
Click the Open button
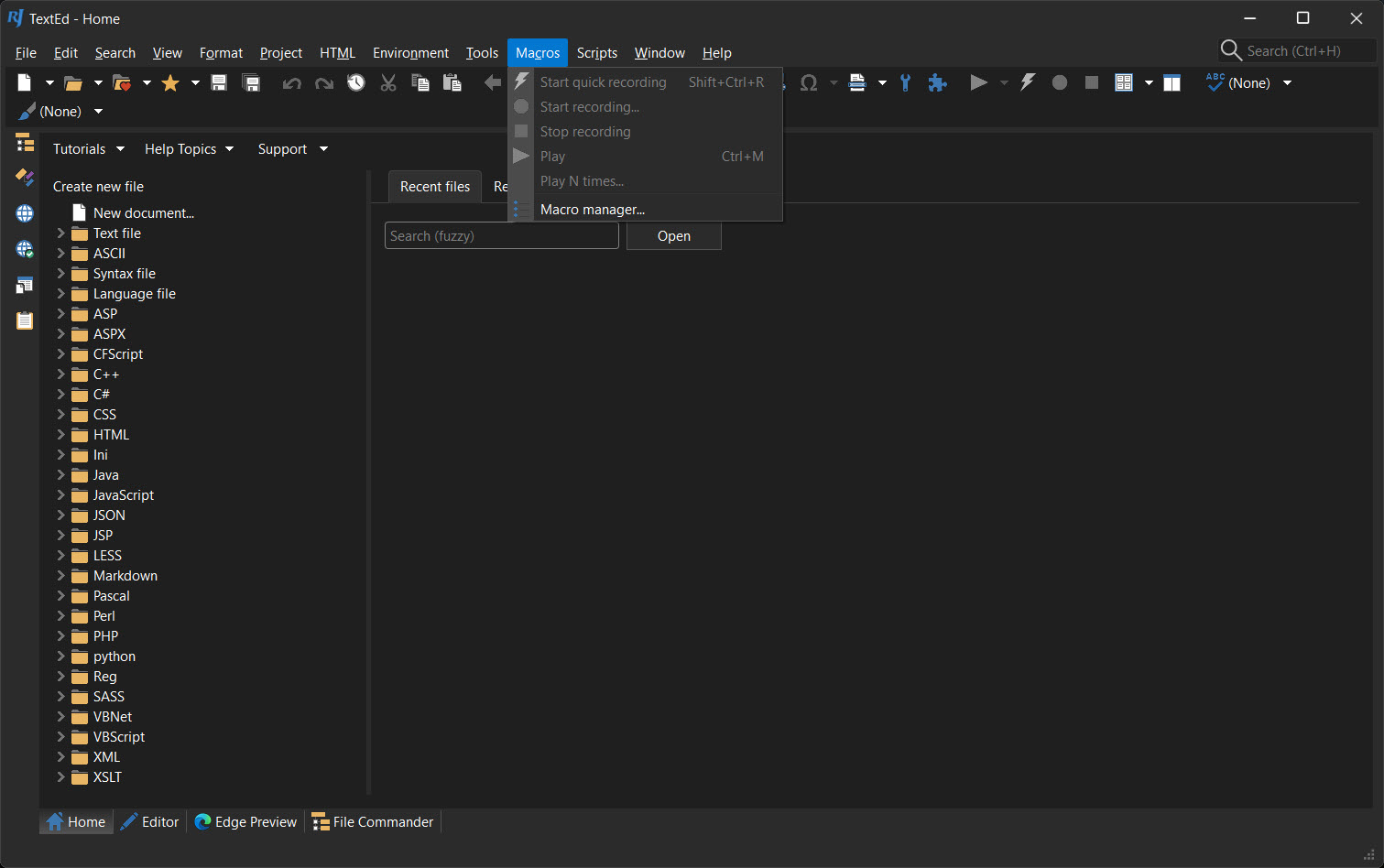[674, 235]
